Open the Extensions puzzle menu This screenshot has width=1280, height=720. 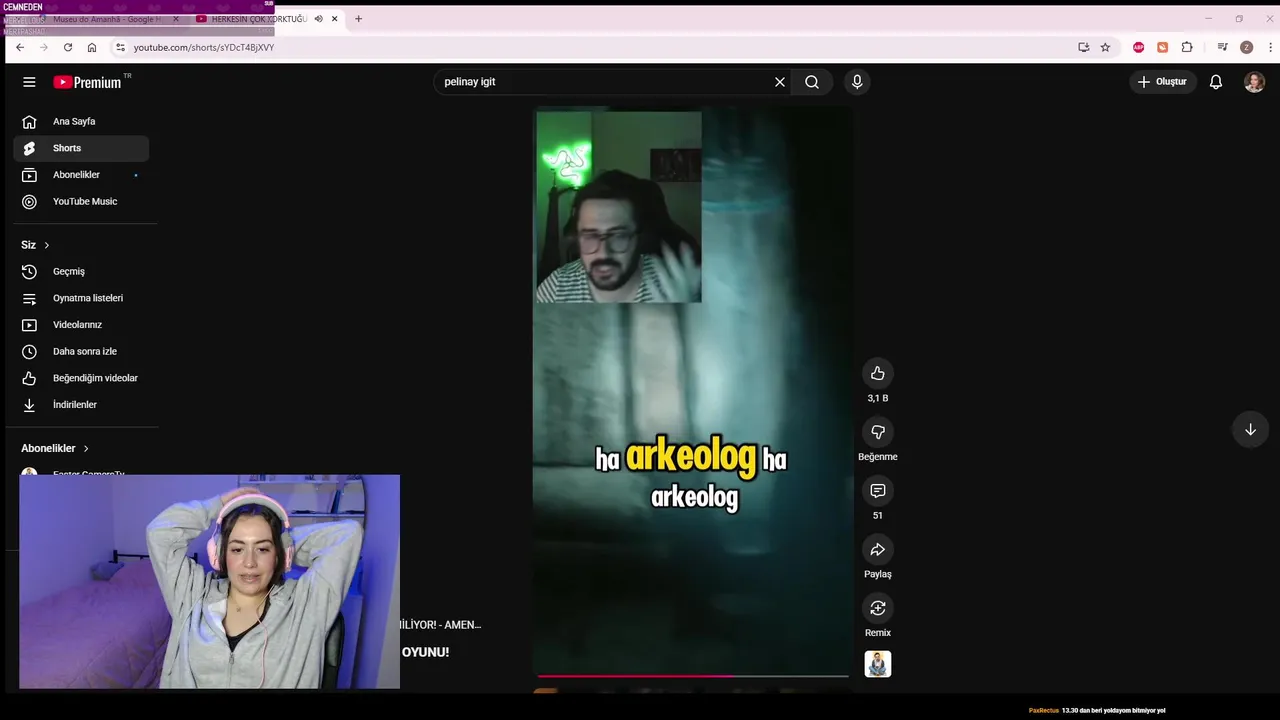coord(1187,47)
